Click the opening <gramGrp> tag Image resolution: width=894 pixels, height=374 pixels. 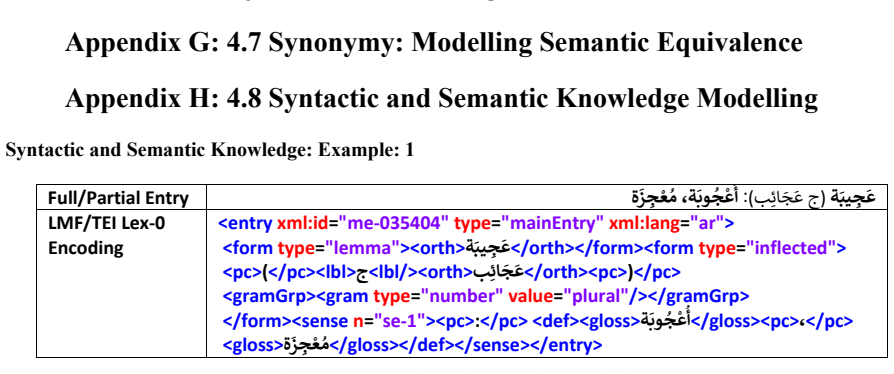(x=268, y=296)
